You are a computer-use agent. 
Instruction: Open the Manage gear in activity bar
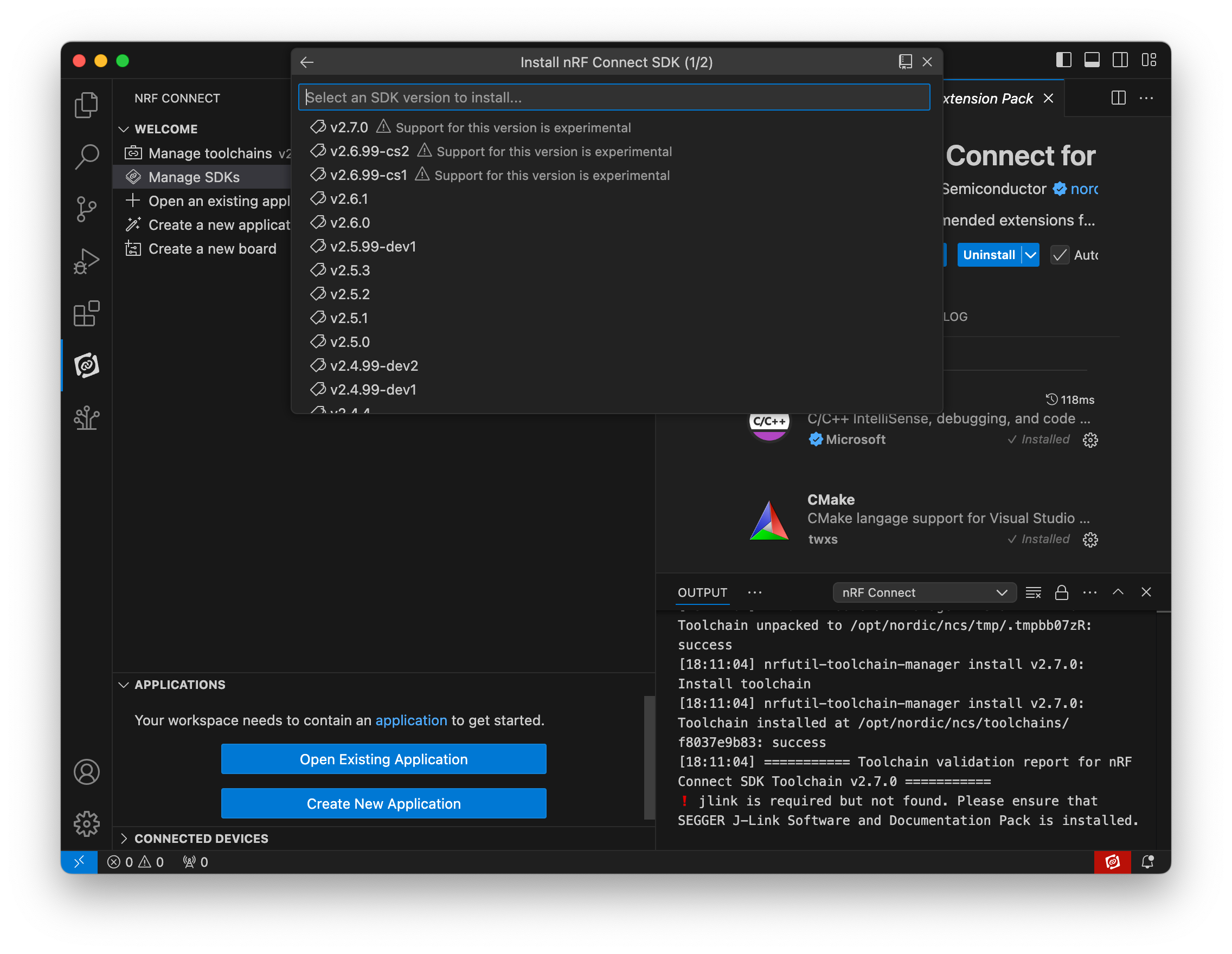(86, 824)
